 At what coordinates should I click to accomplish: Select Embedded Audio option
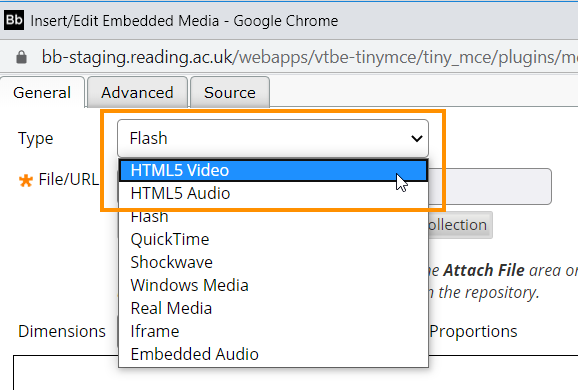pyautogui.click(x=273, y=354)
